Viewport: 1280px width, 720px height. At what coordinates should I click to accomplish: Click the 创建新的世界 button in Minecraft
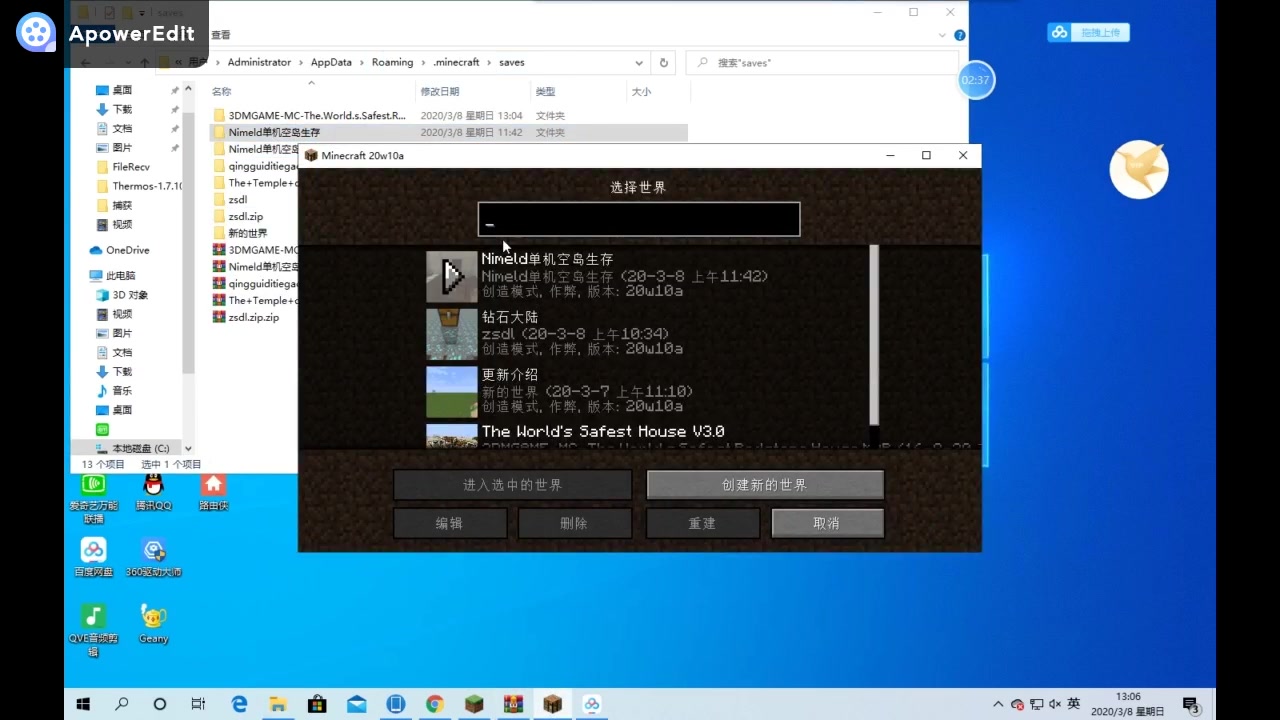coord(763,484)
